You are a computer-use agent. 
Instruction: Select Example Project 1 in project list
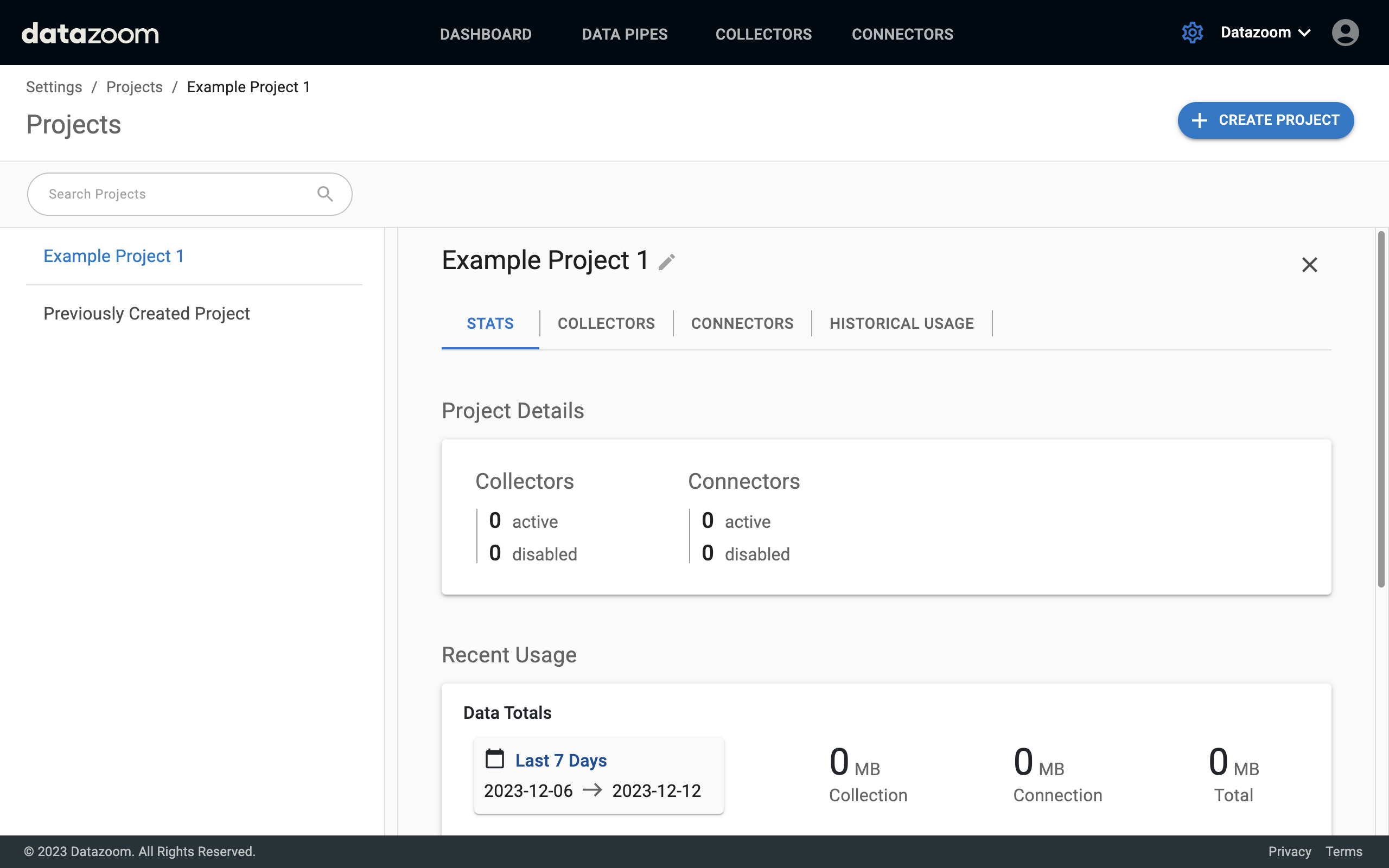pos(194,256)
